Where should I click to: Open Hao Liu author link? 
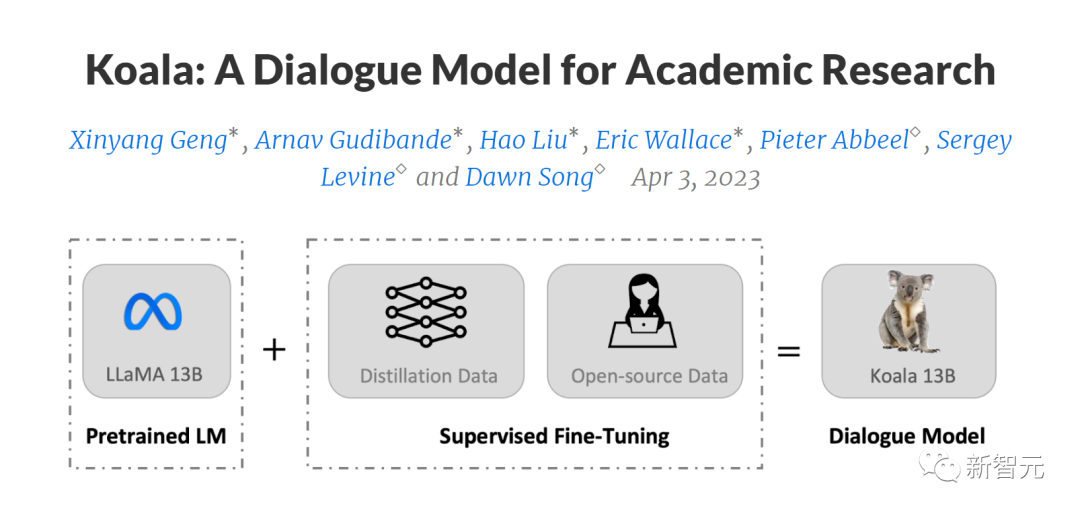(x=523, y=141)
